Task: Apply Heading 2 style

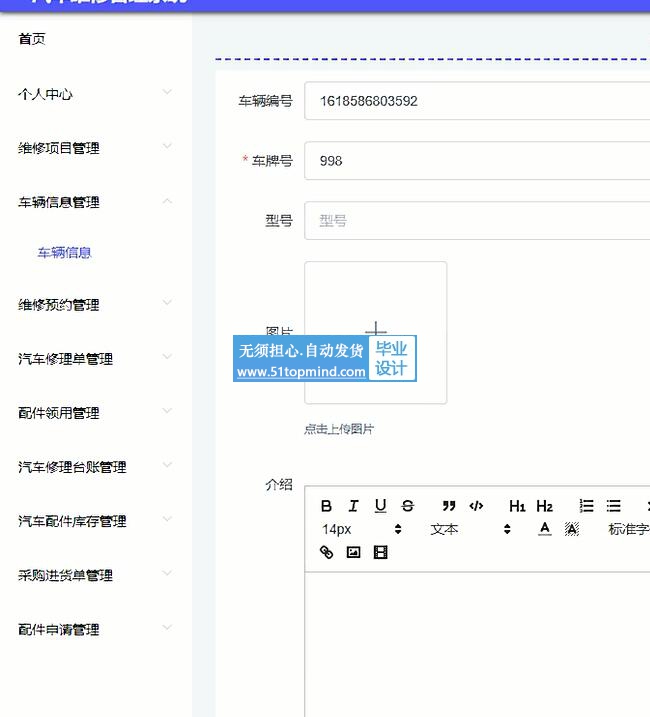Action: 544,506
